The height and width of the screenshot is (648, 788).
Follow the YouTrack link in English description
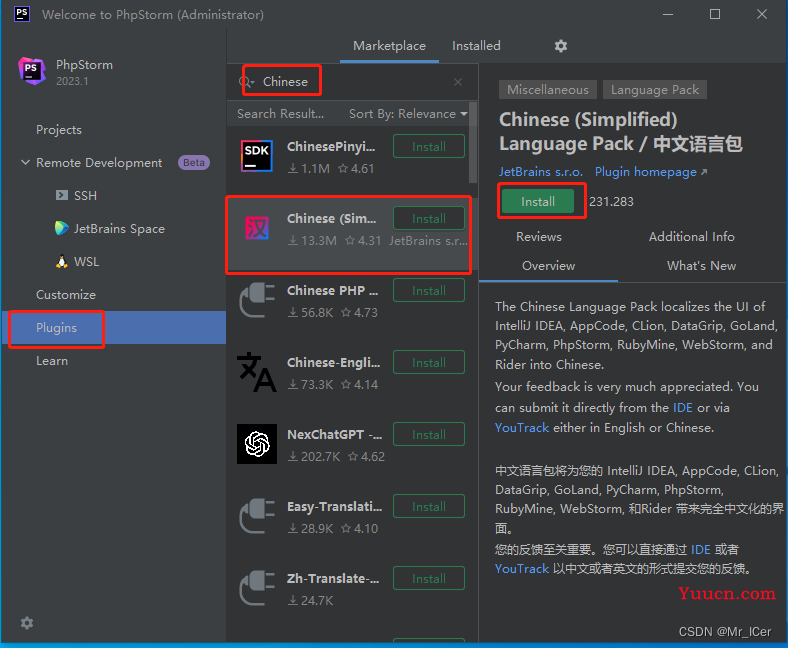pyautogui.click(x=522, y=427)
